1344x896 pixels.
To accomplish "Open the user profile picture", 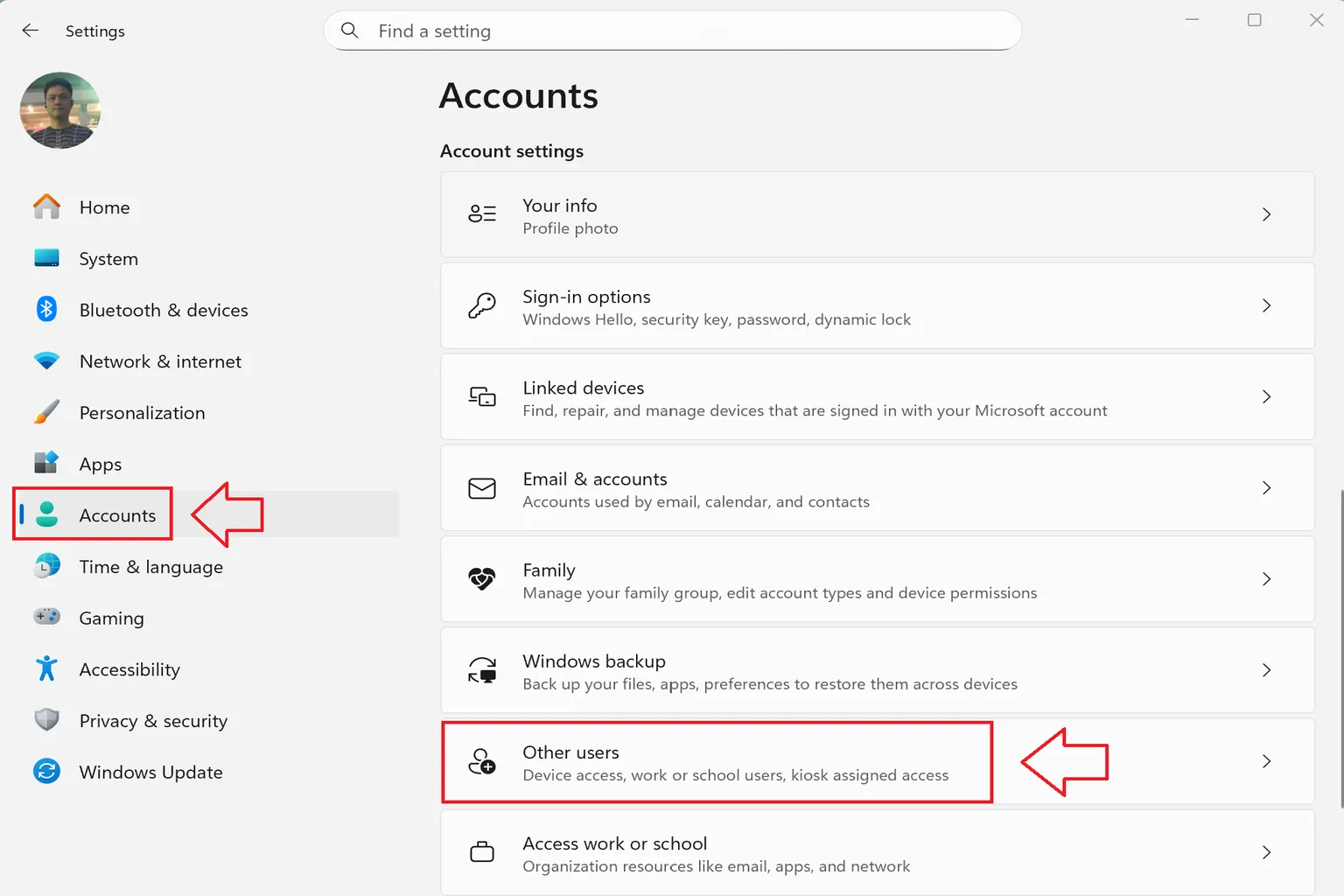I will 60,110.
